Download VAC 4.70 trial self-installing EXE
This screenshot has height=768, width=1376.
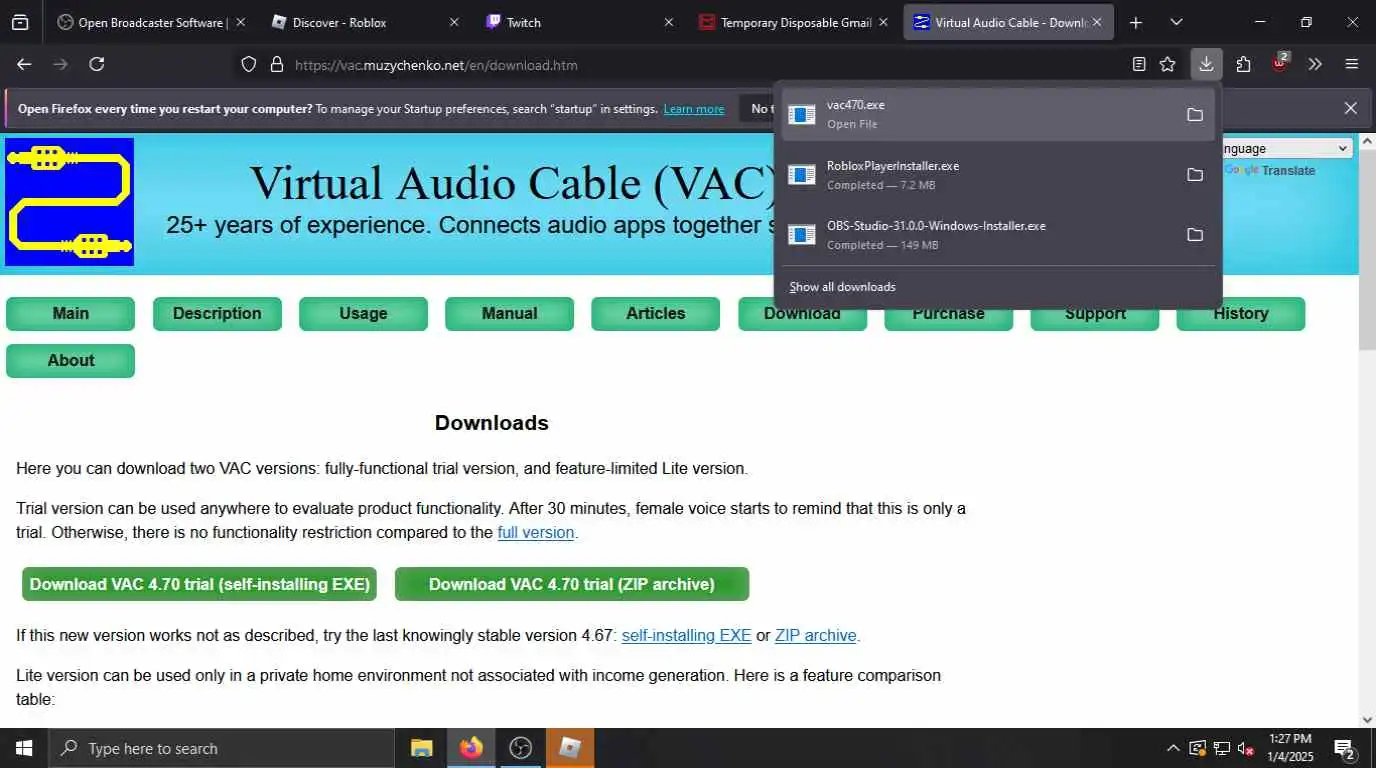[199, 584]
